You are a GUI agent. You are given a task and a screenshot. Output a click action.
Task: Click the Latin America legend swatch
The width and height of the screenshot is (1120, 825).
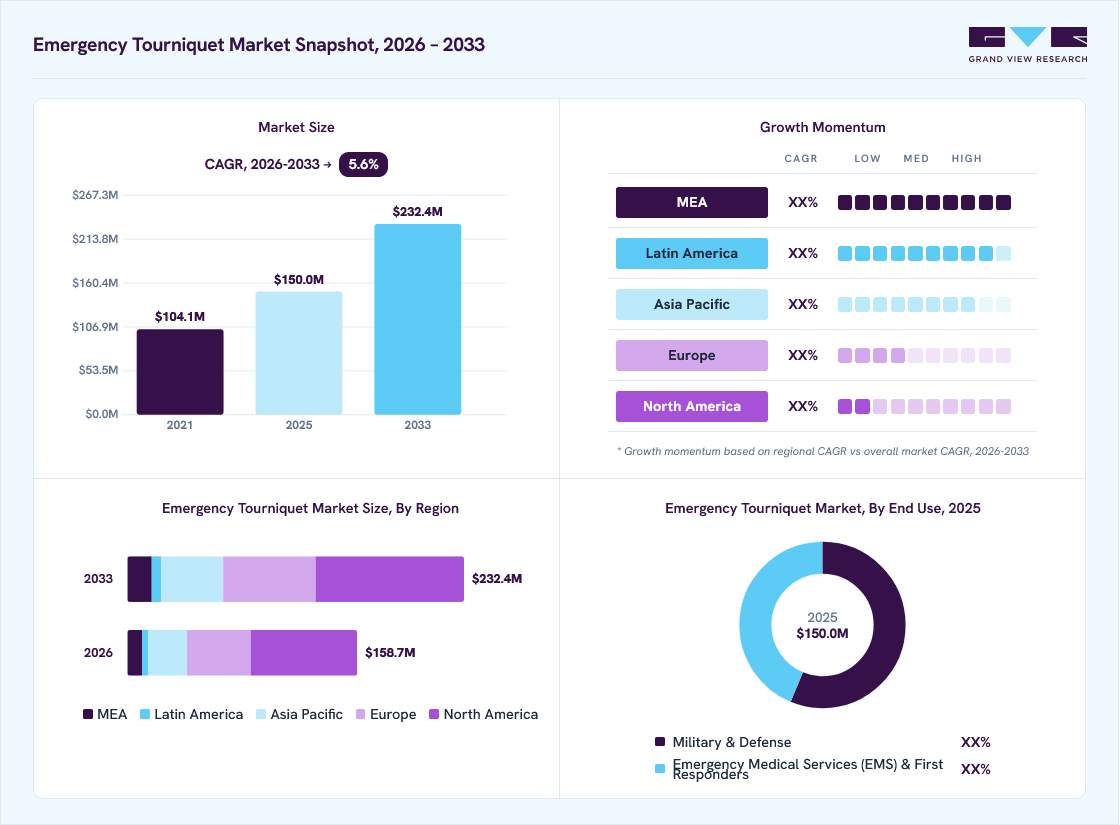point(145,714)
